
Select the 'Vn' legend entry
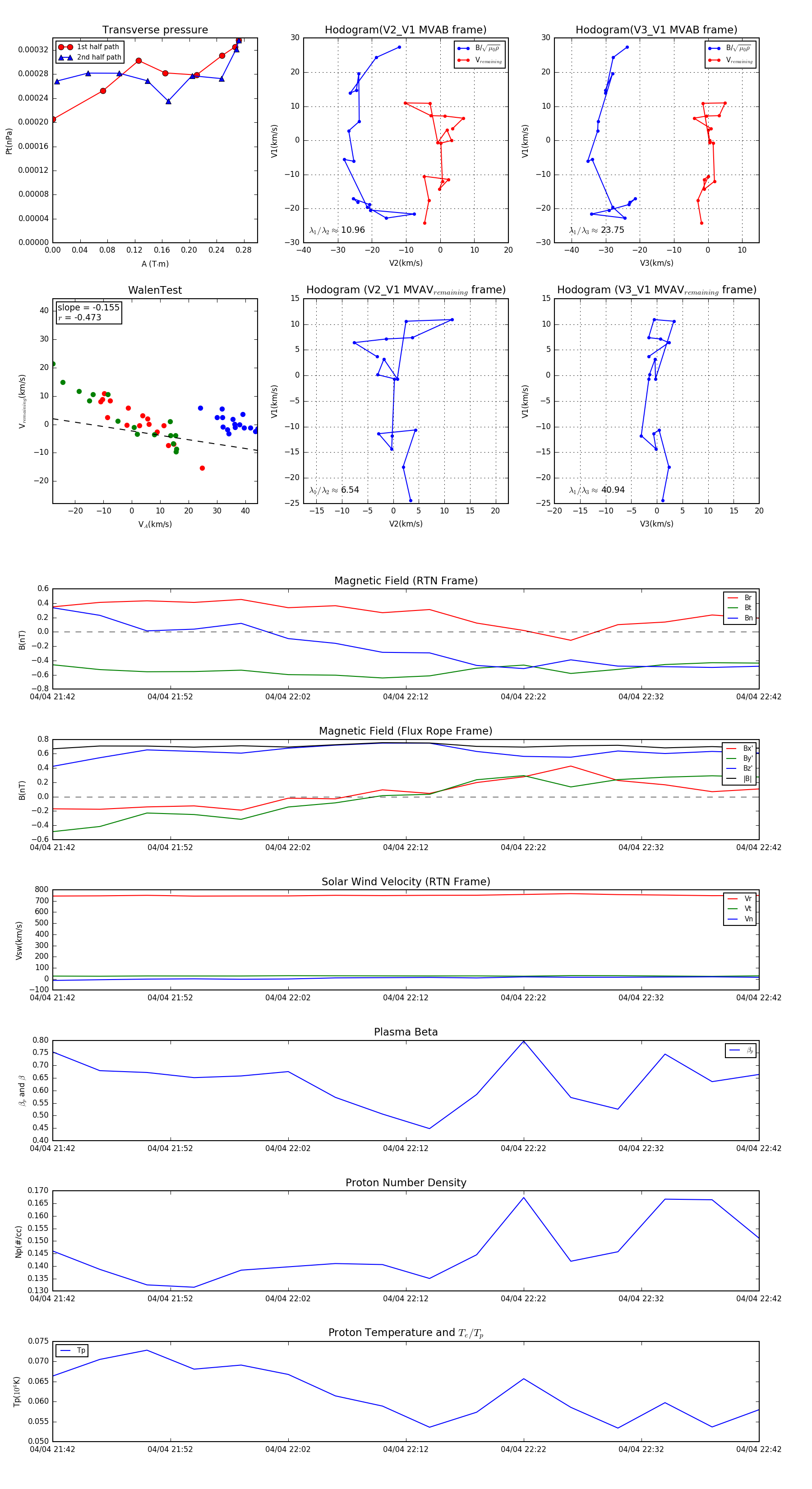click(740, 919)
